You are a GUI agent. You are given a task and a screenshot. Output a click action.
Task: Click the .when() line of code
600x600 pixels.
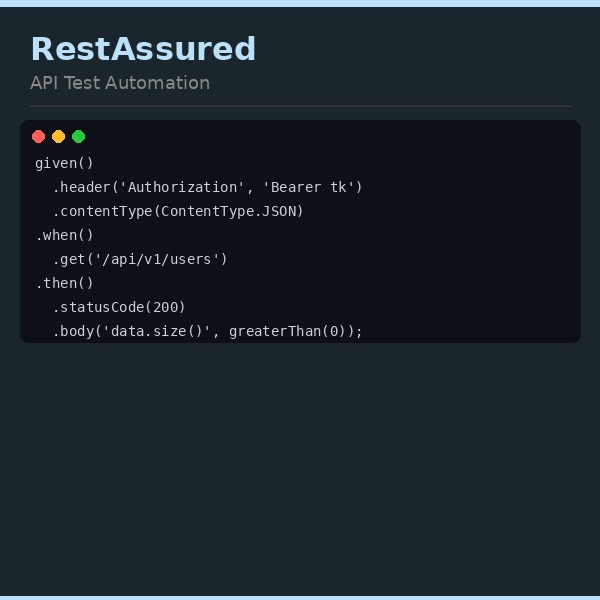[64, 235]
